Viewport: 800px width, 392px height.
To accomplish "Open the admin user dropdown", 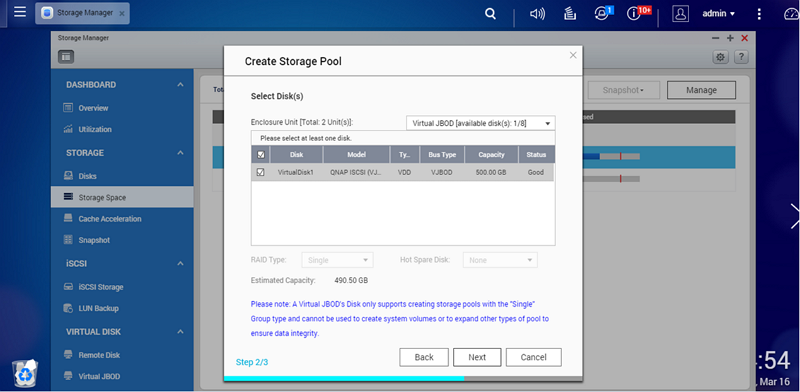I will [x=719, y=14].
